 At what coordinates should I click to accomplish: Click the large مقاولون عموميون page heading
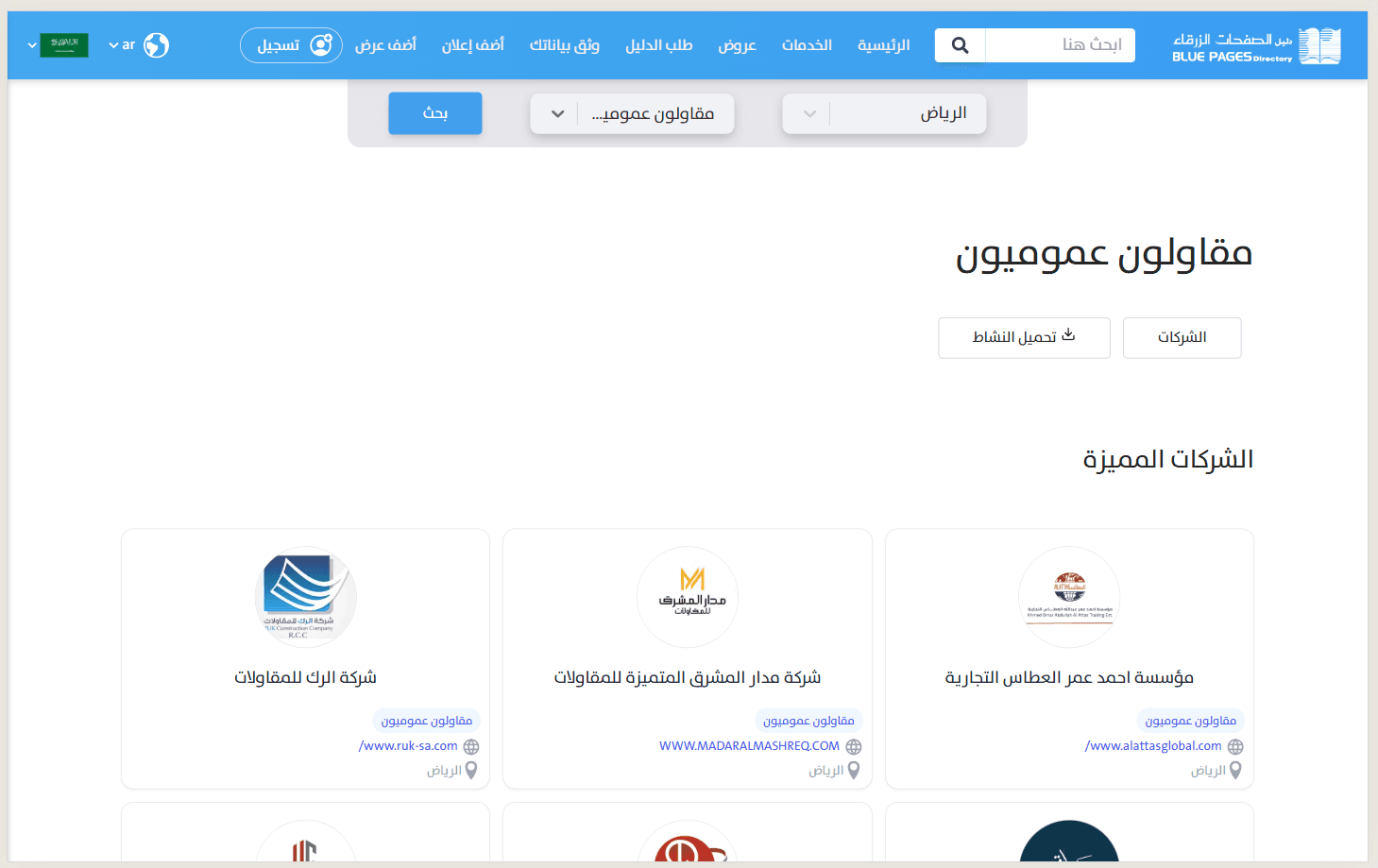pos(1104,254)
